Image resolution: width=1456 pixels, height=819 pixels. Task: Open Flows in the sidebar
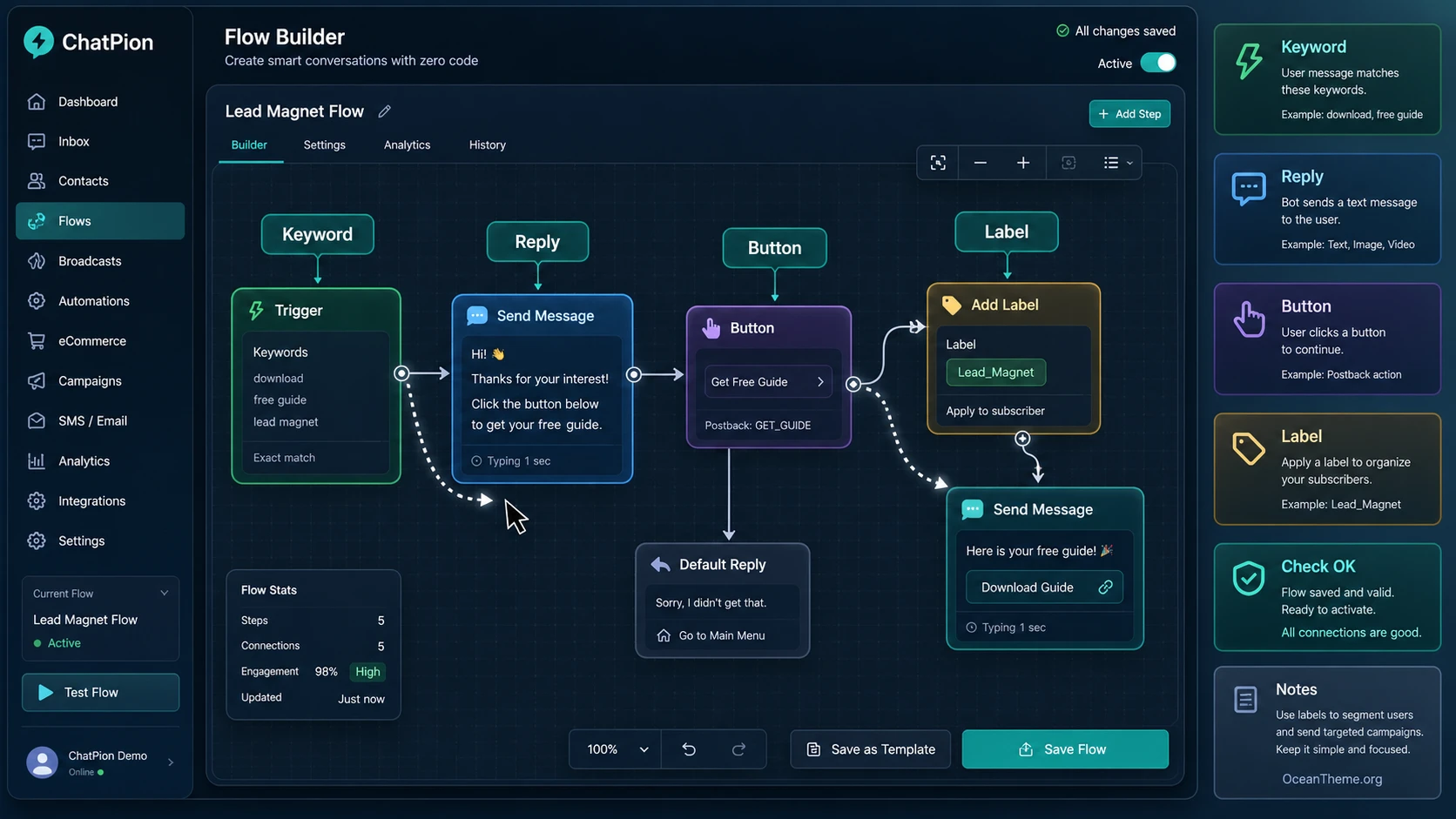(100, 221)
